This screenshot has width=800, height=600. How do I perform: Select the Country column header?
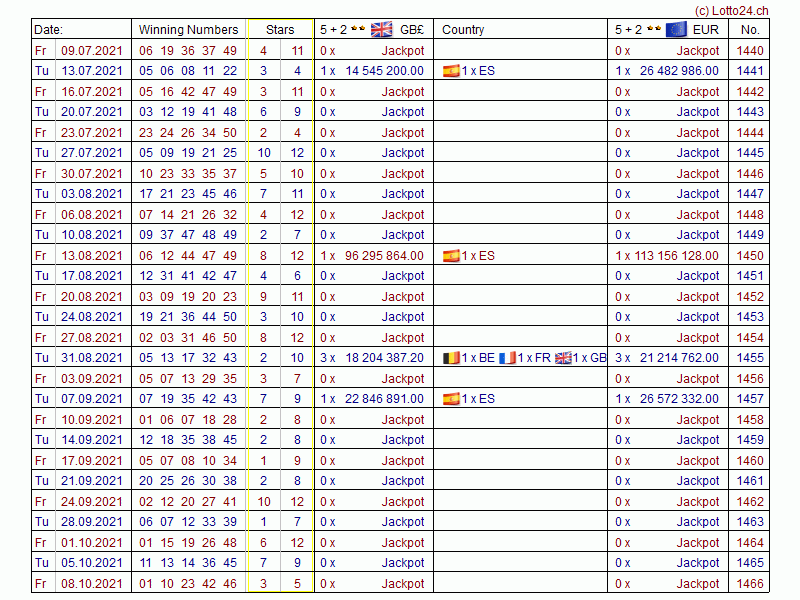pyautogui.click(x=463, y=30)
